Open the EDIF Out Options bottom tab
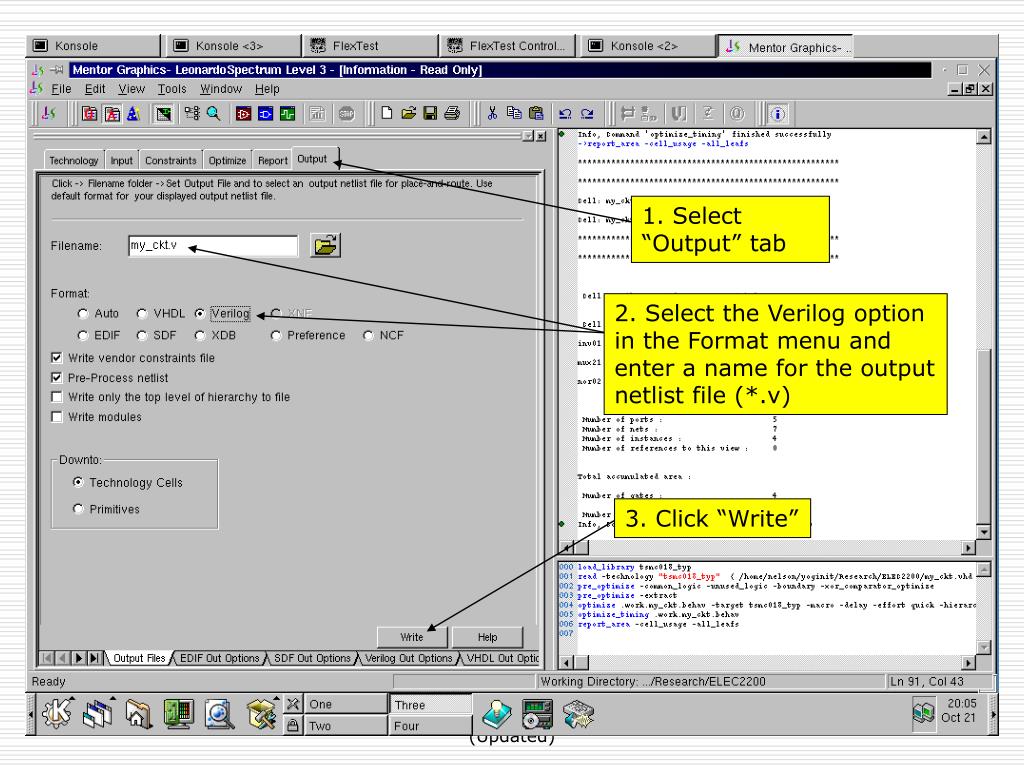Screen dimensions: 1024x768 tap(219, 658)
